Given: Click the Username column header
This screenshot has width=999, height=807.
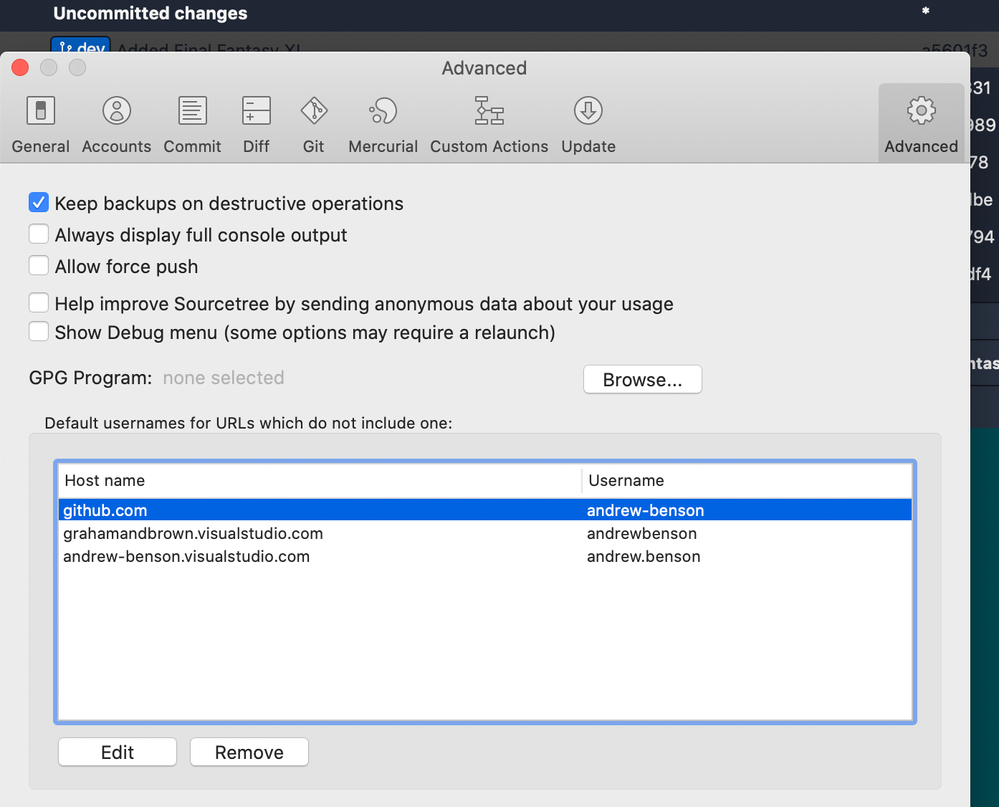Looking at the screenshot, I should coord(747,480).
